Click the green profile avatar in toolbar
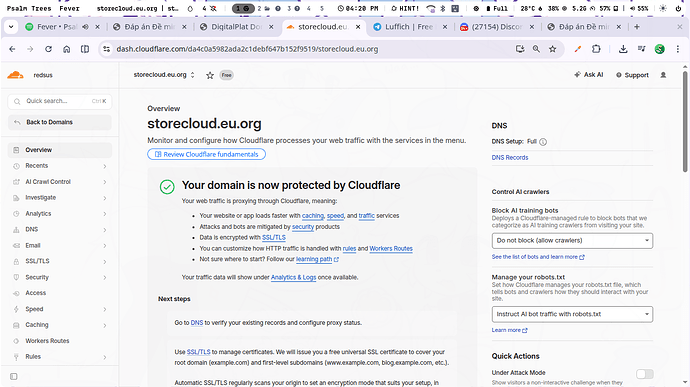690x387 pixels. click(x=659, y=49)
